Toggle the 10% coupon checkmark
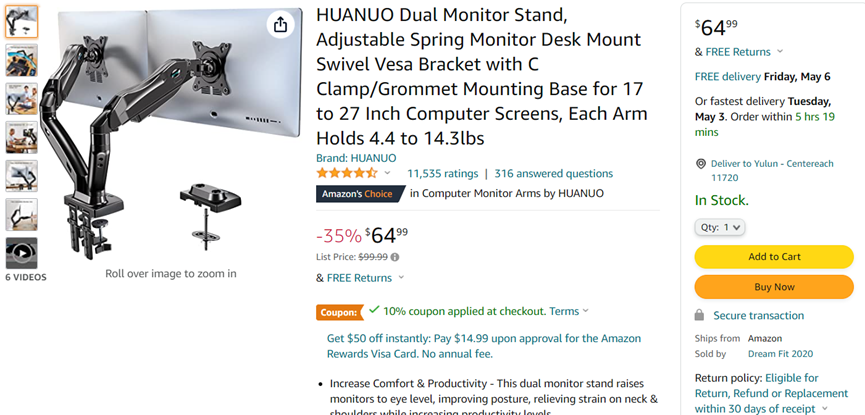 [x=374, y=311]
